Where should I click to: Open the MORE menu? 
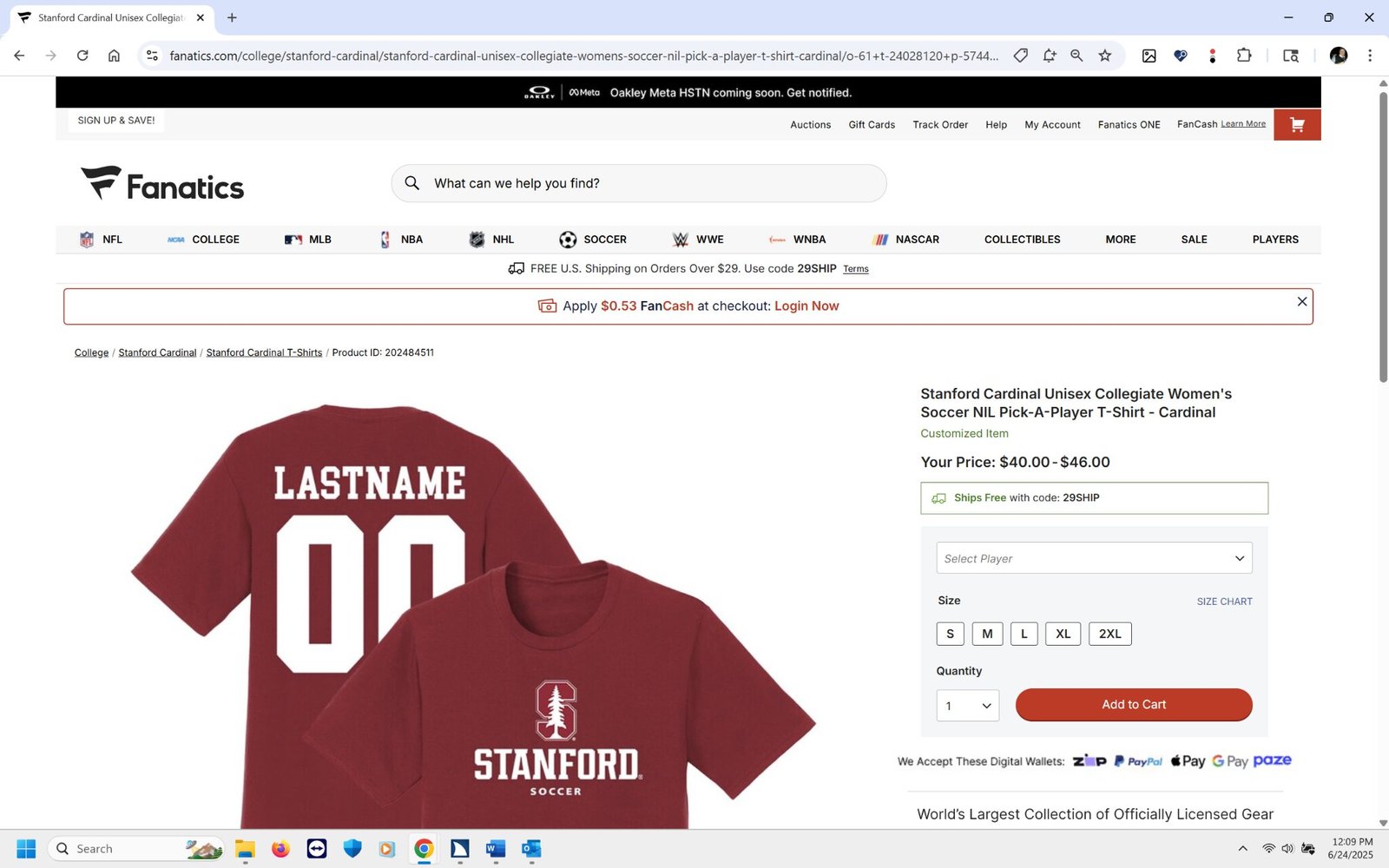click(1120, 240)
